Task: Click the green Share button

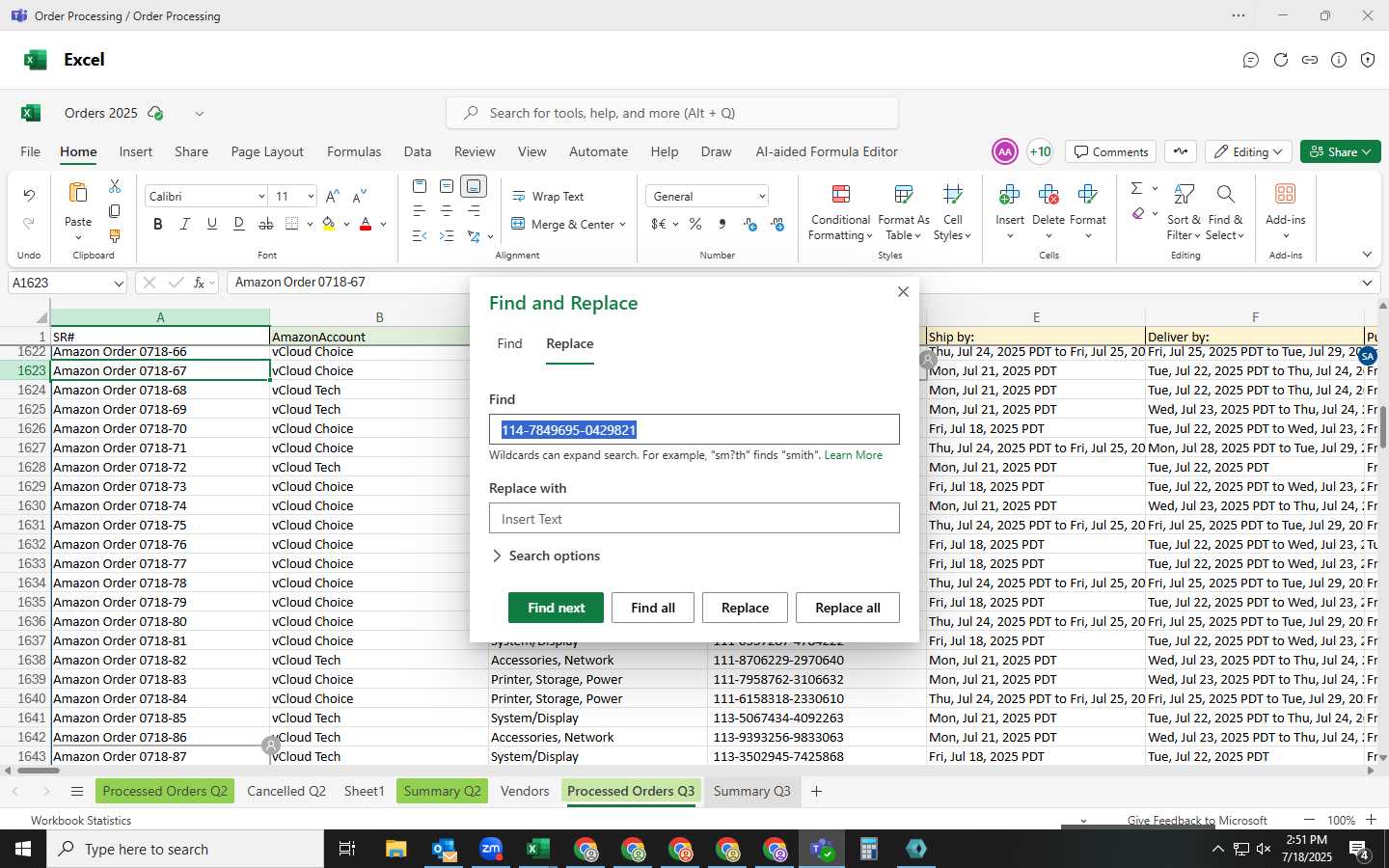Action: pyautogui.click(x=1341, y=152)
